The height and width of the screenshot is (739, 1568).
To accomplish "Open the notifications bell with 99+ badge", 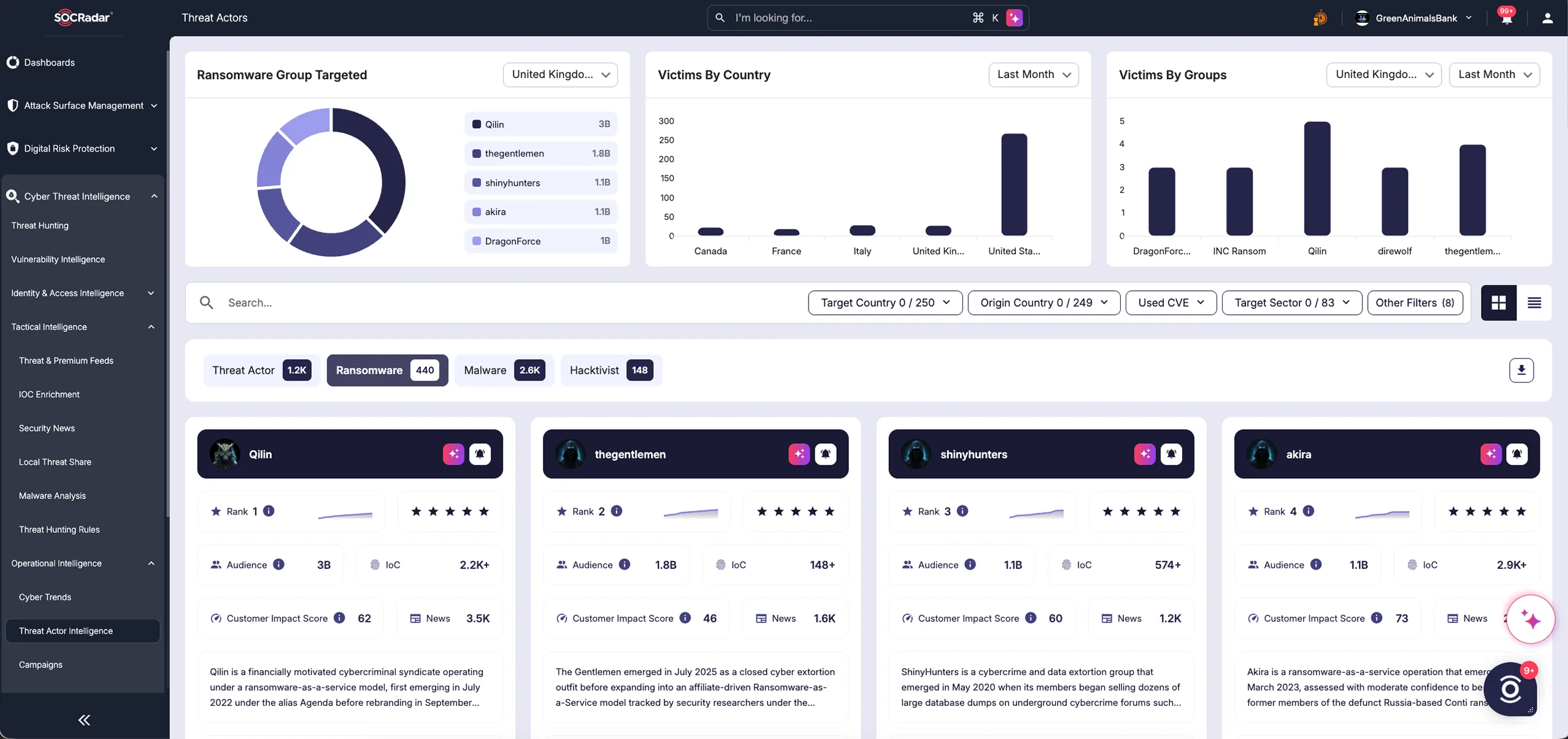I will pos(1507,18).
